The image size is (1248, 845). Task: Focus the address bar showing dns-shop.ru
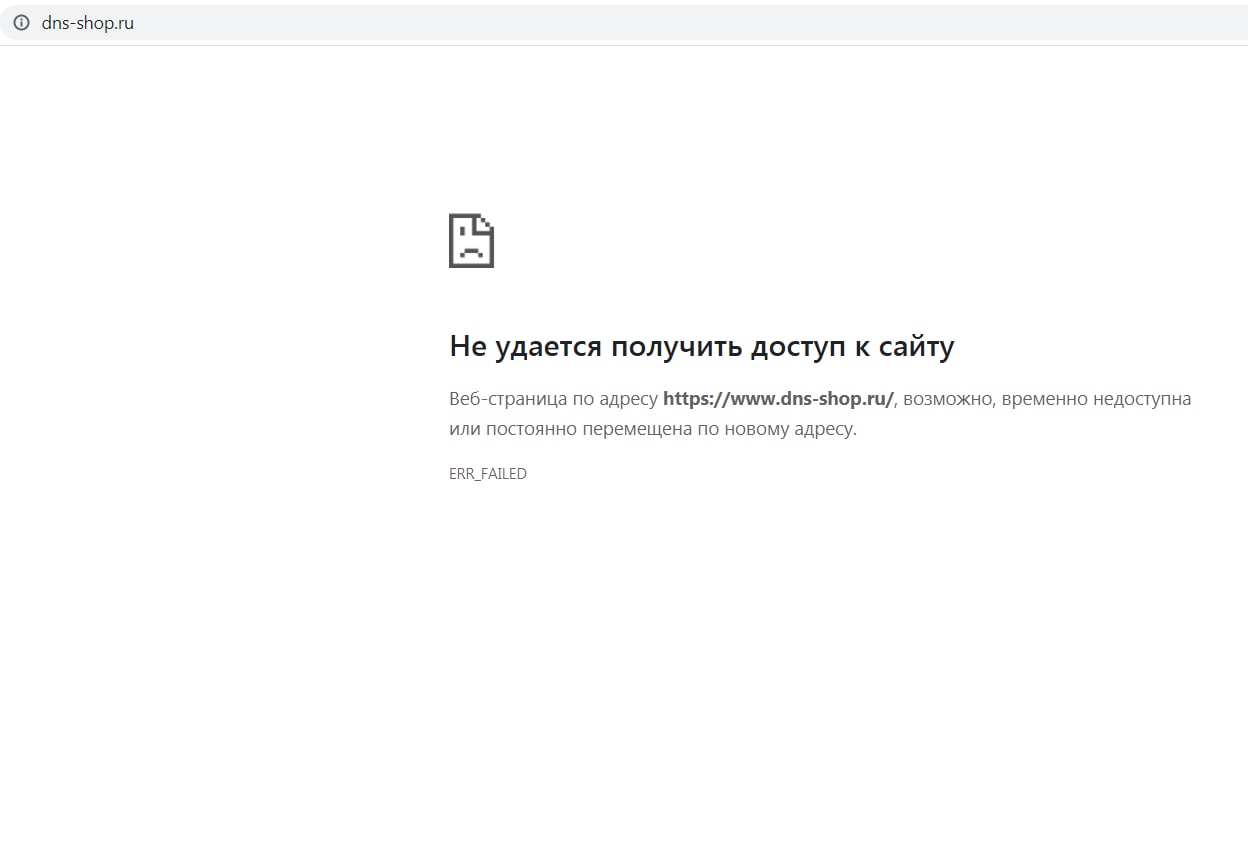click(624, 23)
